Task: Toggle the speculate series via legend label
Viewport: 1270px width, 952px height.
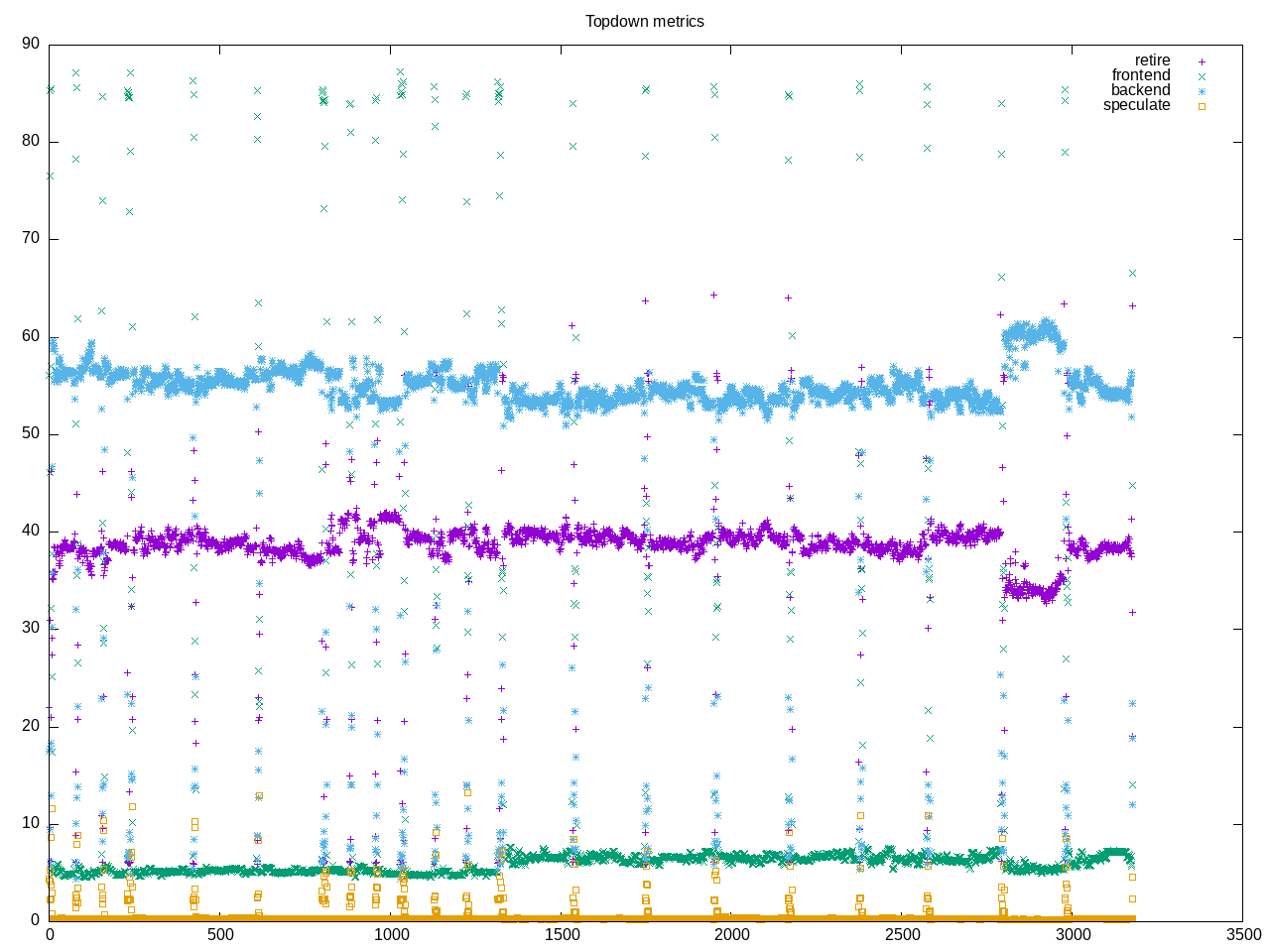Action: pos(1136,105)
